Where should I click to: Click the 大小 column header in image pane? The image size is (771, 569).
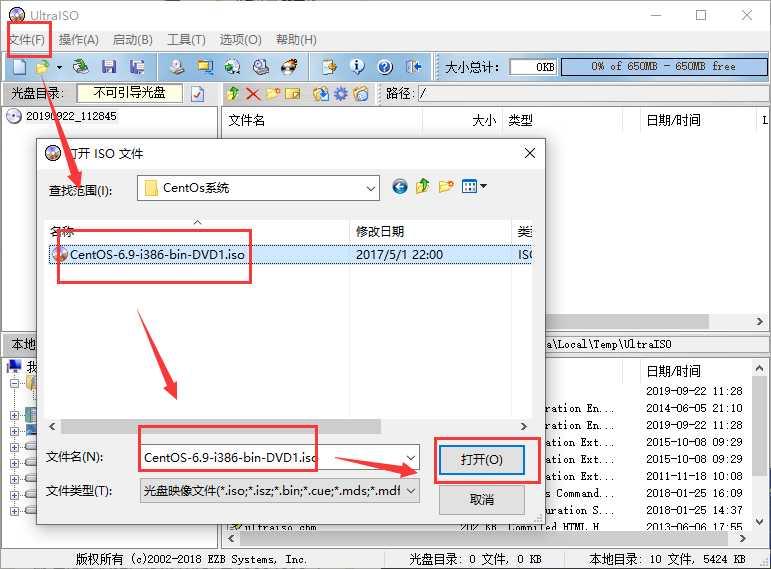pyautogui.click(x=462, y=120)
